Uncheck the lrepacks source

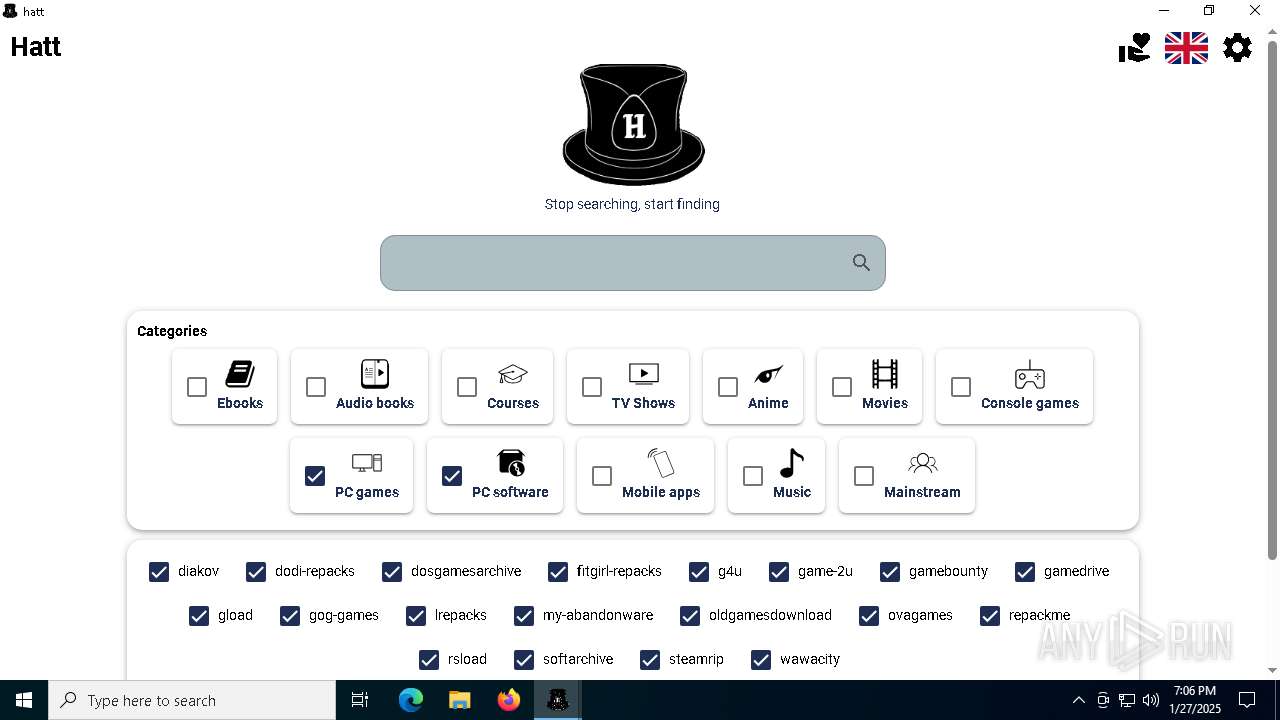click(x=416, y=615)
